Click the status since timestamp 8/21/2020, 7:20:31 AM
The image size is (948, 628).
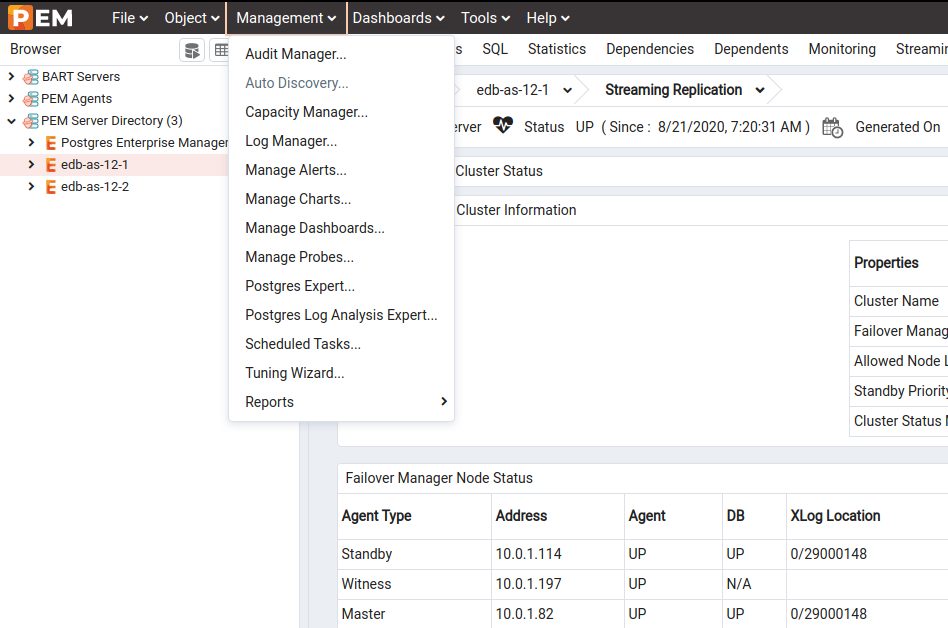pyautogui.click(x=730, y=127)
